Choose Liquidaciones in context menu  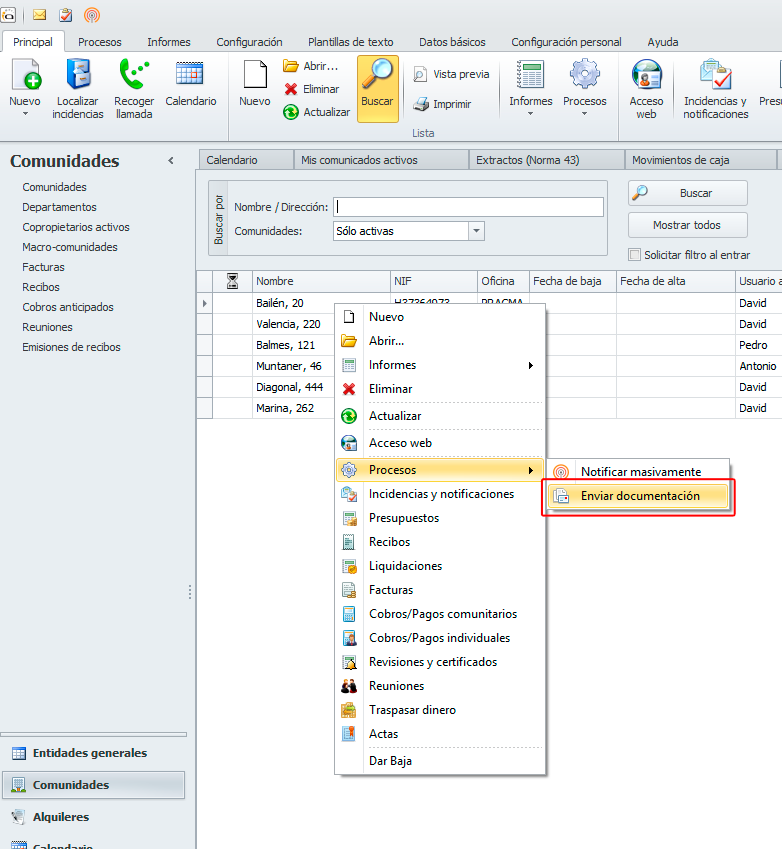[x=440, y=566]
